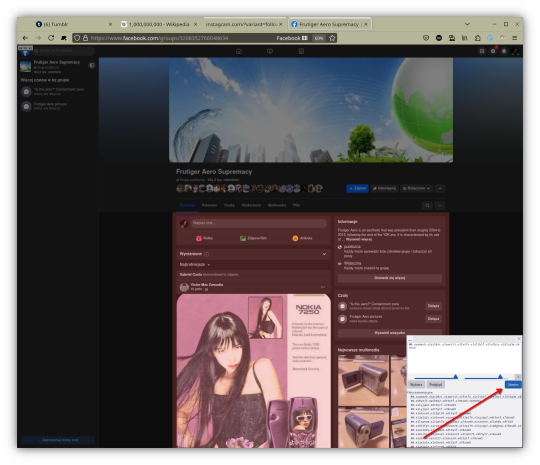Screen dimensions: 540x465
Task: Open Firefox hamburger application menu
Action: [x=515, y=38]
